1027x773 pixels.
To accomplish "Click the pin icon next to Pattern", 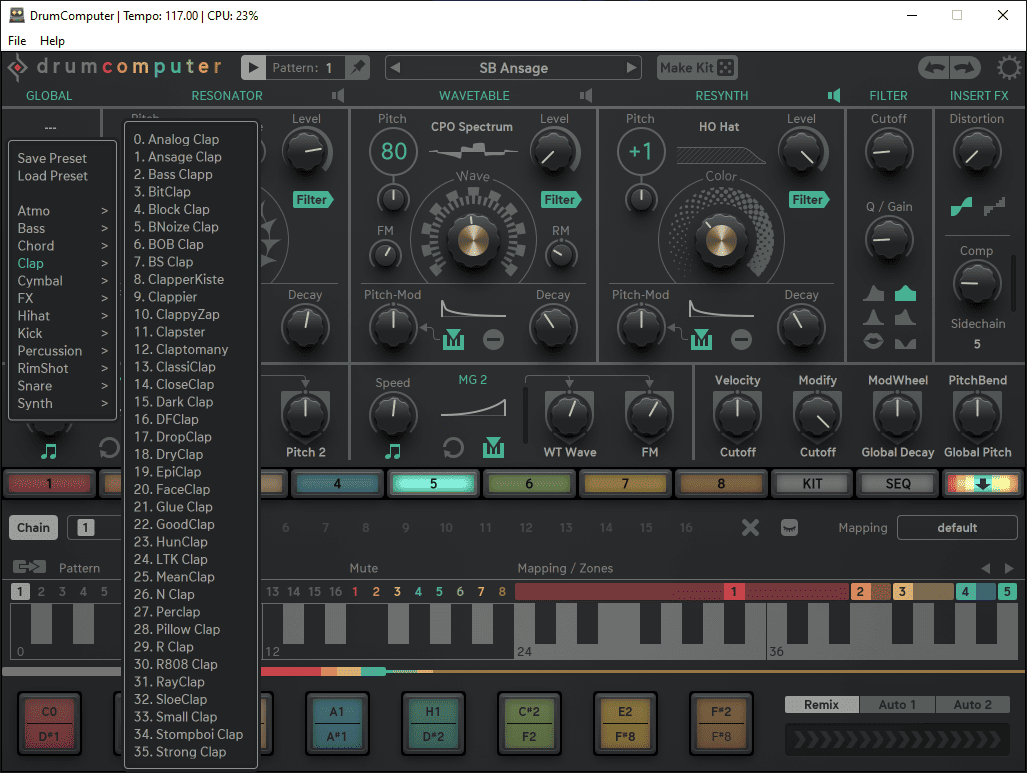I will click(358, 67).
